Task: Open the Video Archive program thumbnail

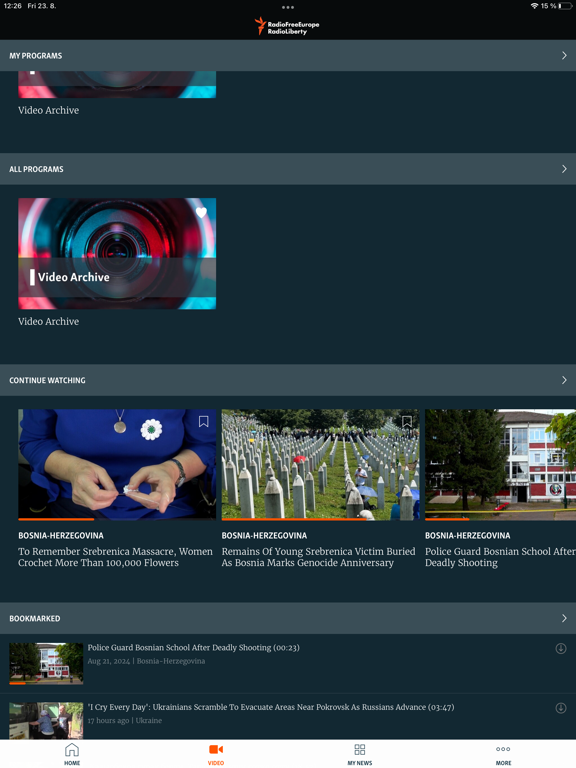Action: coord(117,253)
